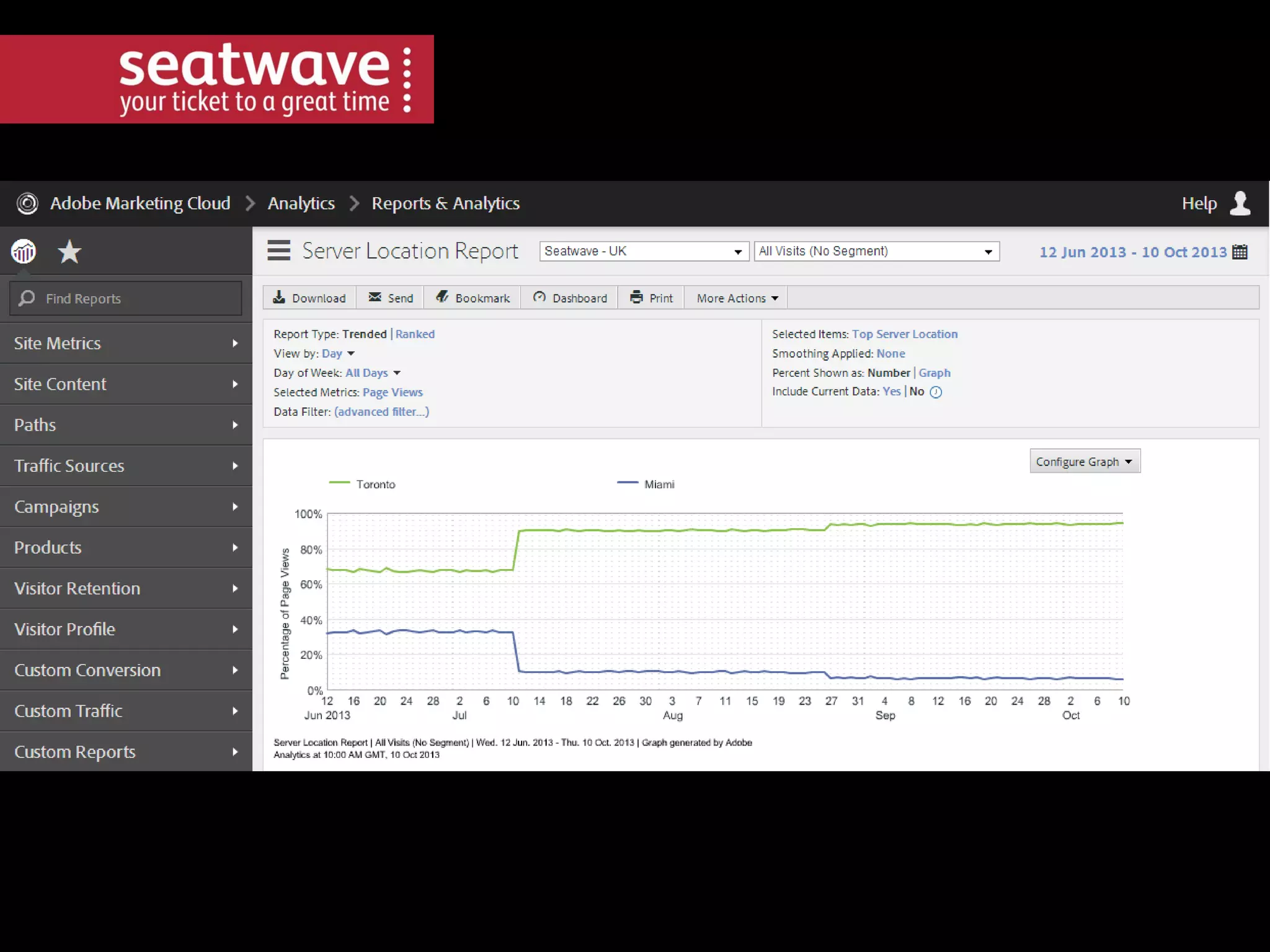
Task: Click the Download toolbar button
Action: (309, 298)
